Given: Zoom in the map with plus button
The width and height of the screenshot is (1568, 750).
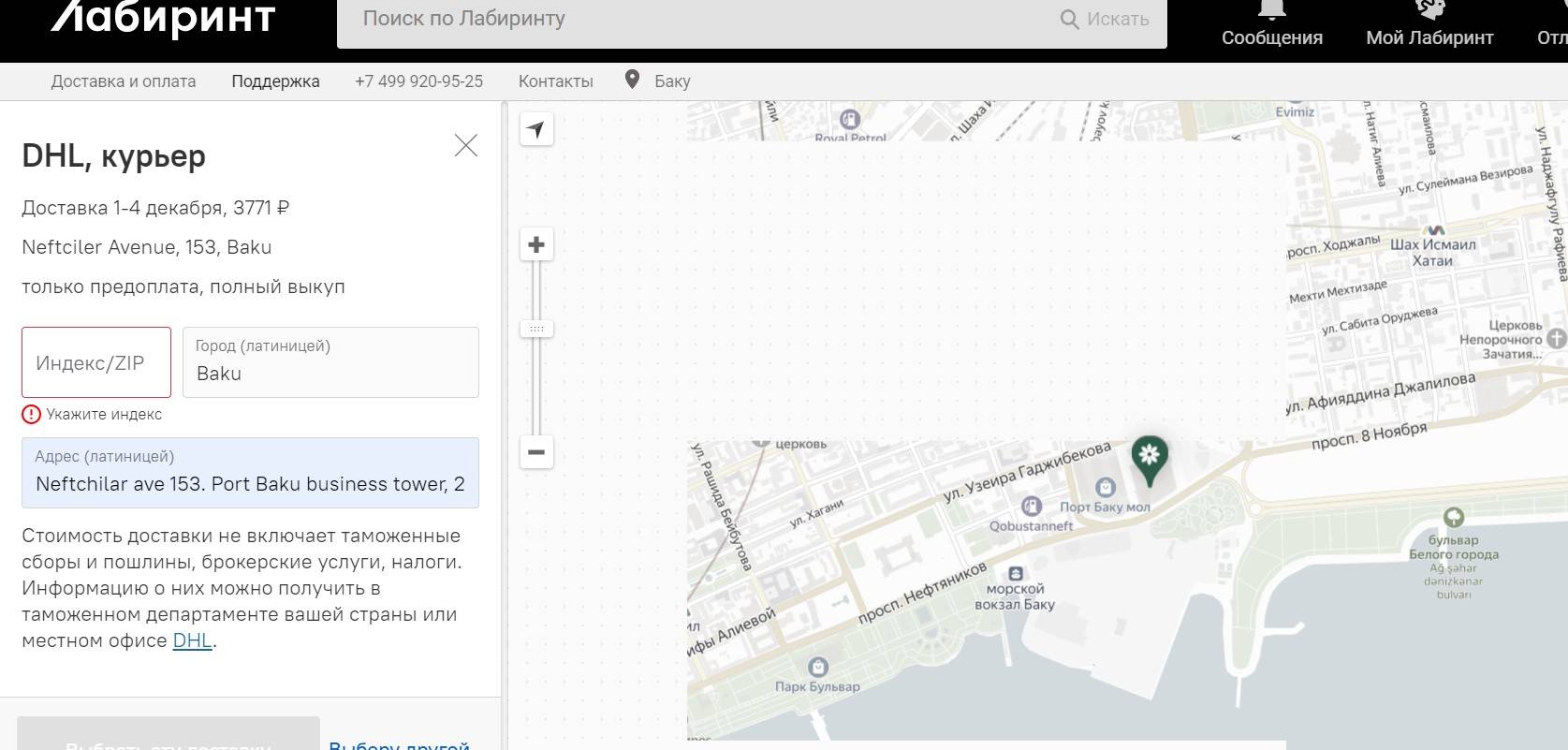Looking at the screenshot, I should pyautogui.click(x=536, y=244).
